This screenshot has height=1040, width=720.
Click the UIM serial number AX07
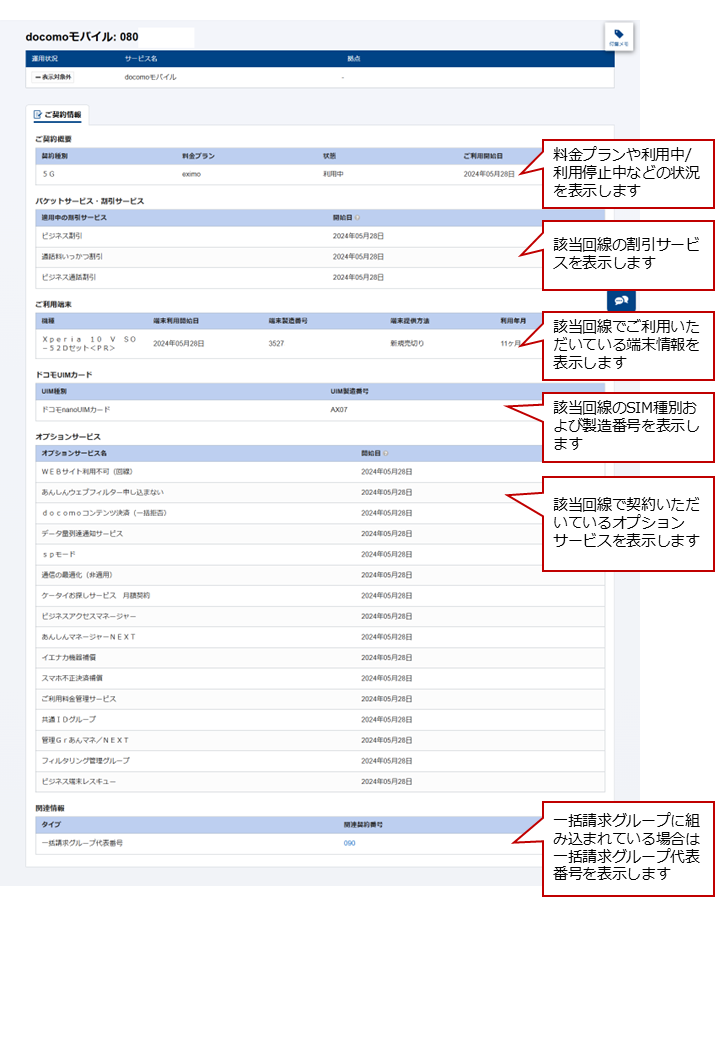pyautogui.click(x=339, y=410)
